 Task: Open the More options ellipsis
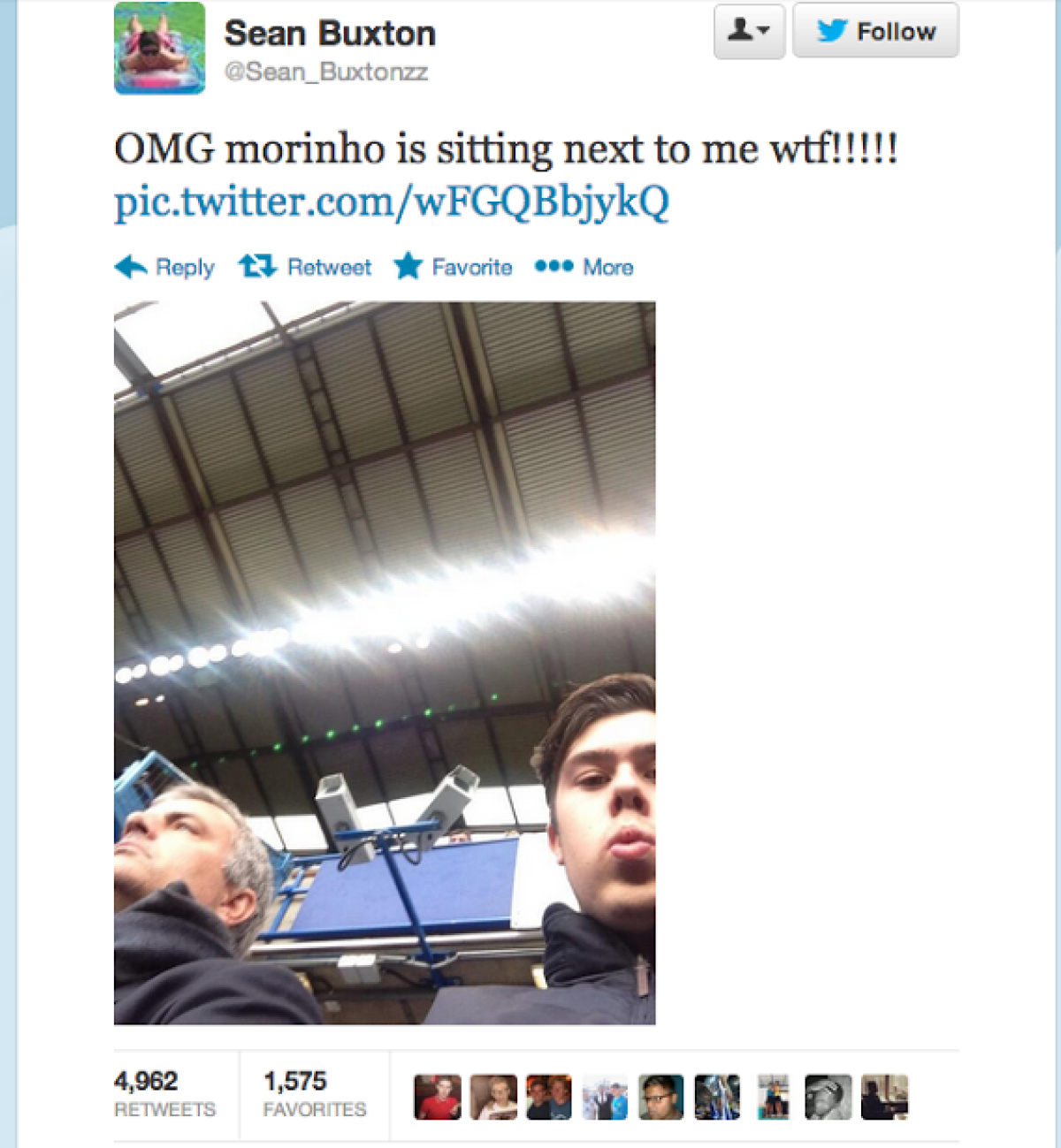pyautogui.click(x=554, y=266)
